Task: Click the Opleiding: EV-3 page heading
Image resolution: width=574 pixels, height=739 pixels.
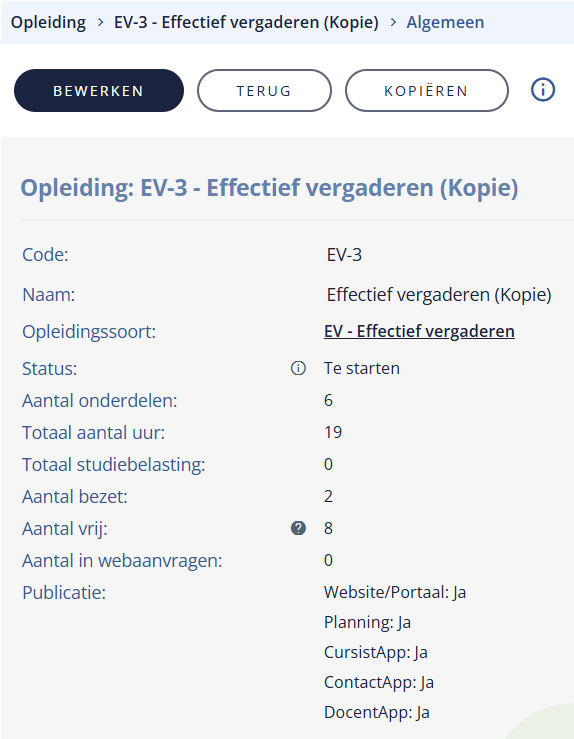Action: pyautogui.click(x=269, y=188)
